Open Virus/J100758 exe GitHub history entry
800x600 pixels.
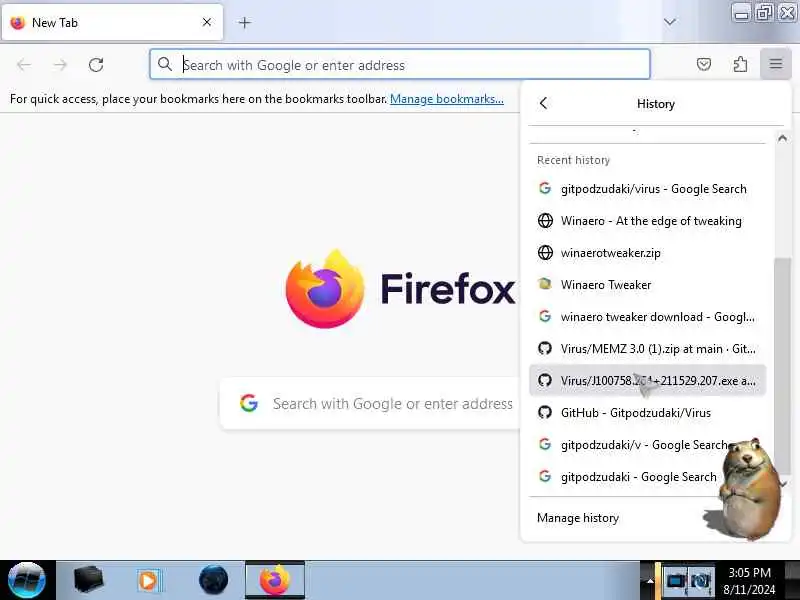click(x=647, y=381)
